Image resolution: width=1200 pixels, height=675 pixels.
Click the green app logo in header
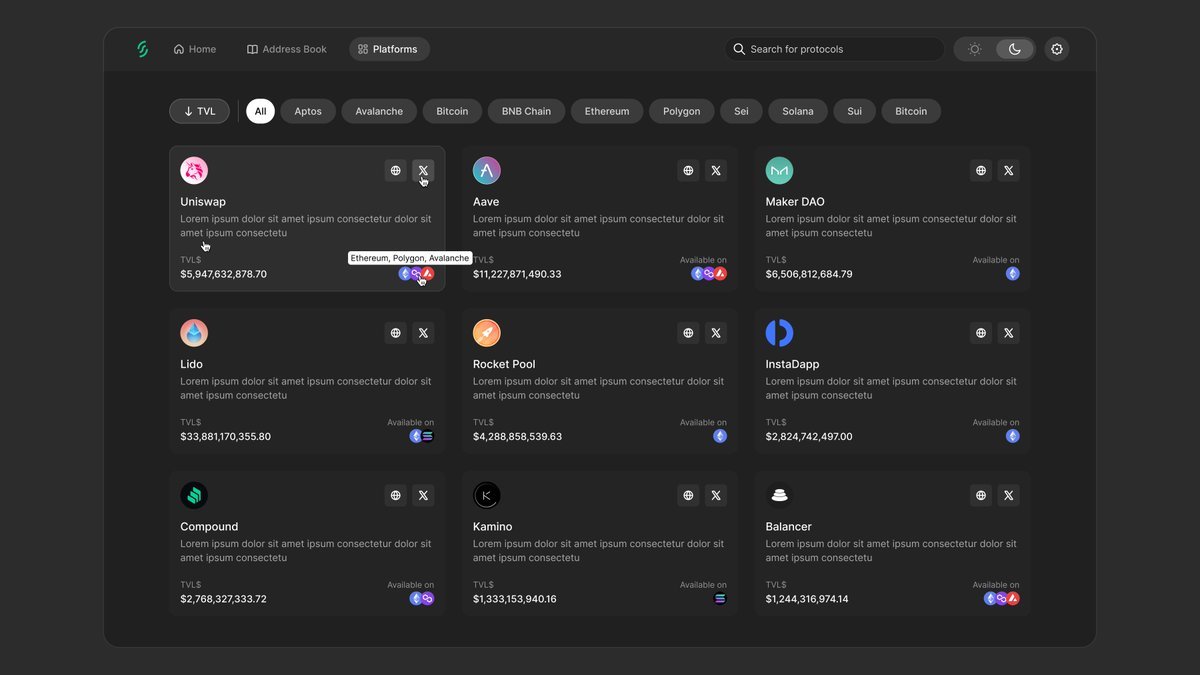tap(142, 49)
